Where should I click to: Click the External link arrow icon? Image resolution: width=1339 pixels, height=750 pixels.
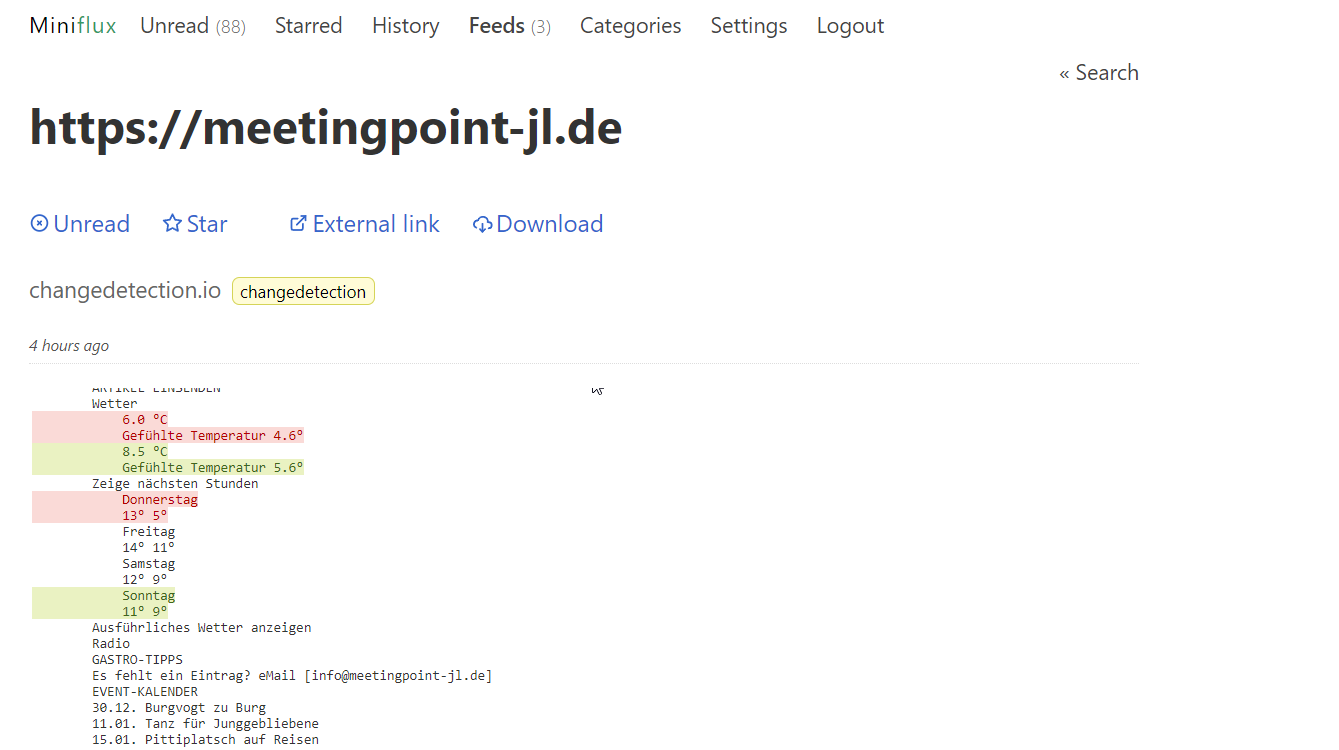click(298, 224)
